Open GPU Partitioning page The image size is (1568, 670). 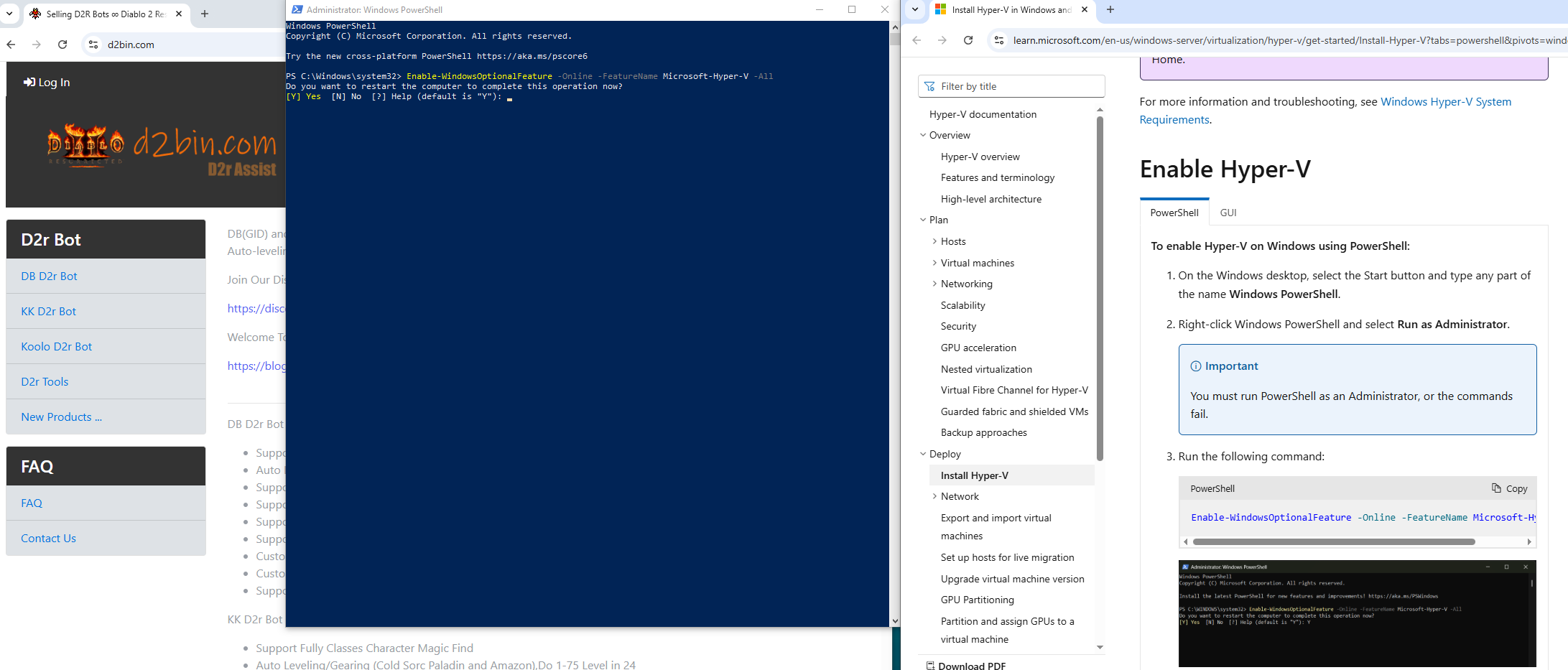click(x=977, y=600)
